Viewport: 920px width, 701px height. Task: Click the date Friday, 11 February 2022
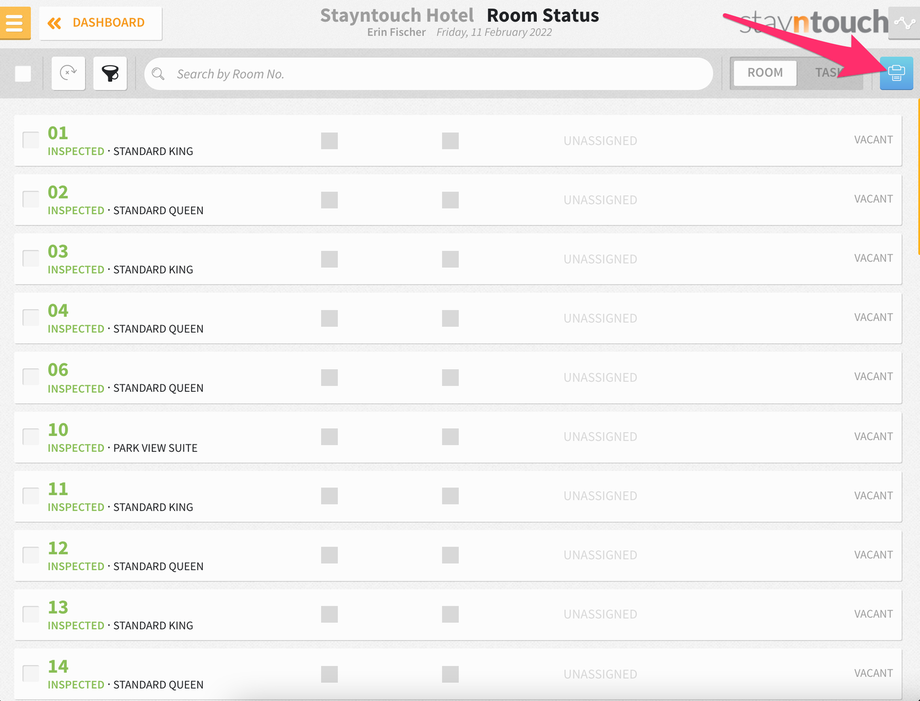point(494,32)
